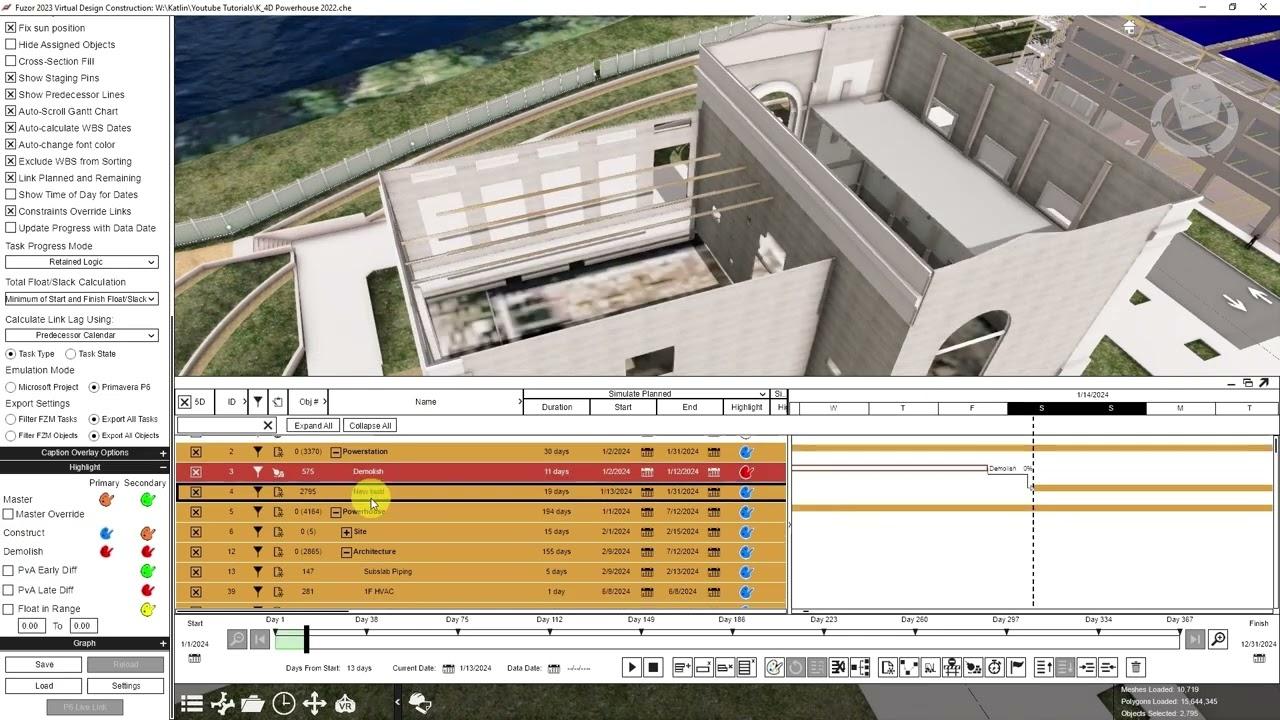Expand the Caption Overlay Options section
1280x720 pixels.
[x=163, y=452]
